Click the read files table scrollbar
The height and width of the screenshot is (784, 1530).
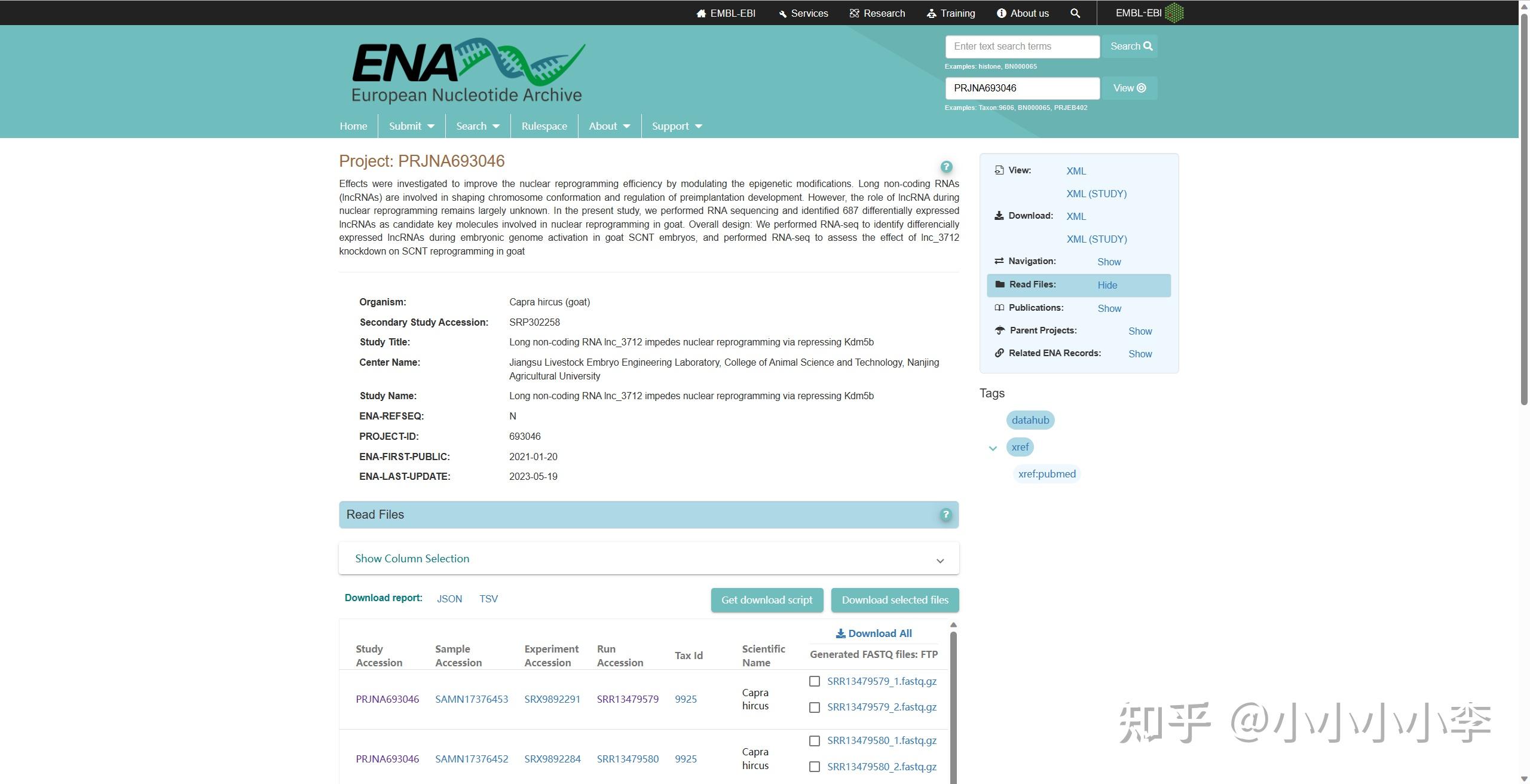(x=953, y=705)
